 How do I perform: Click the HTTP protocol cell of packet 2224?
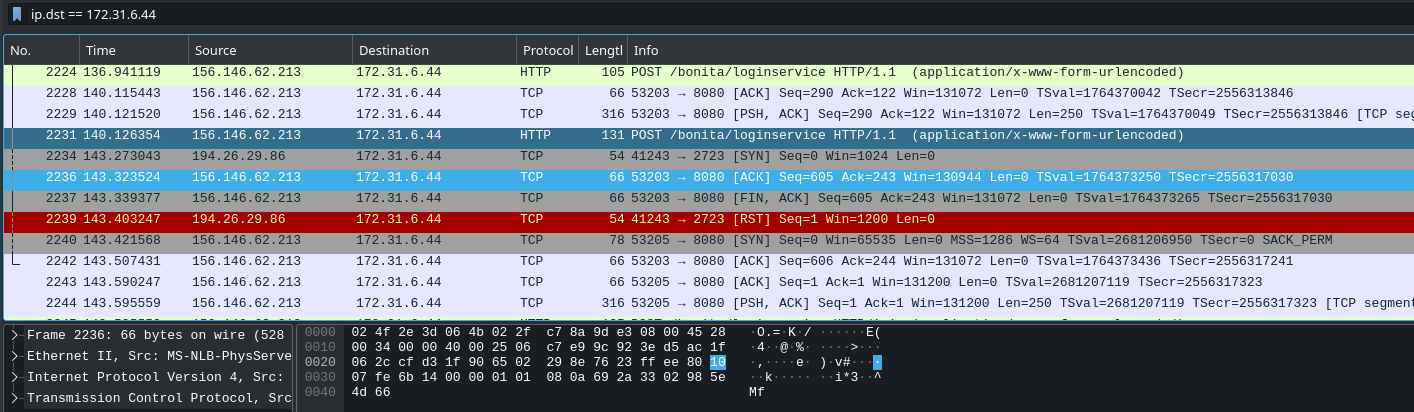[x=536, y=72]
